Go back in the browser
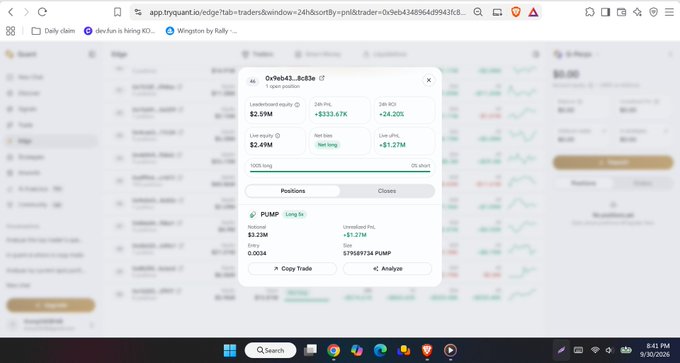This screenshot has height=363, width=680. coord(11,12)
